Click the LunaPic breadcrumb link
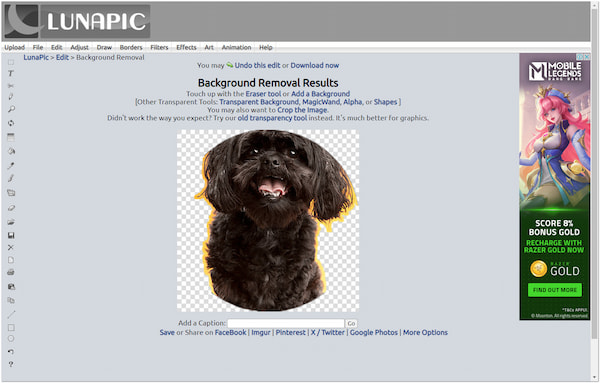The height and width of the screenshot is (383, 600). click(x=36, y=57)
